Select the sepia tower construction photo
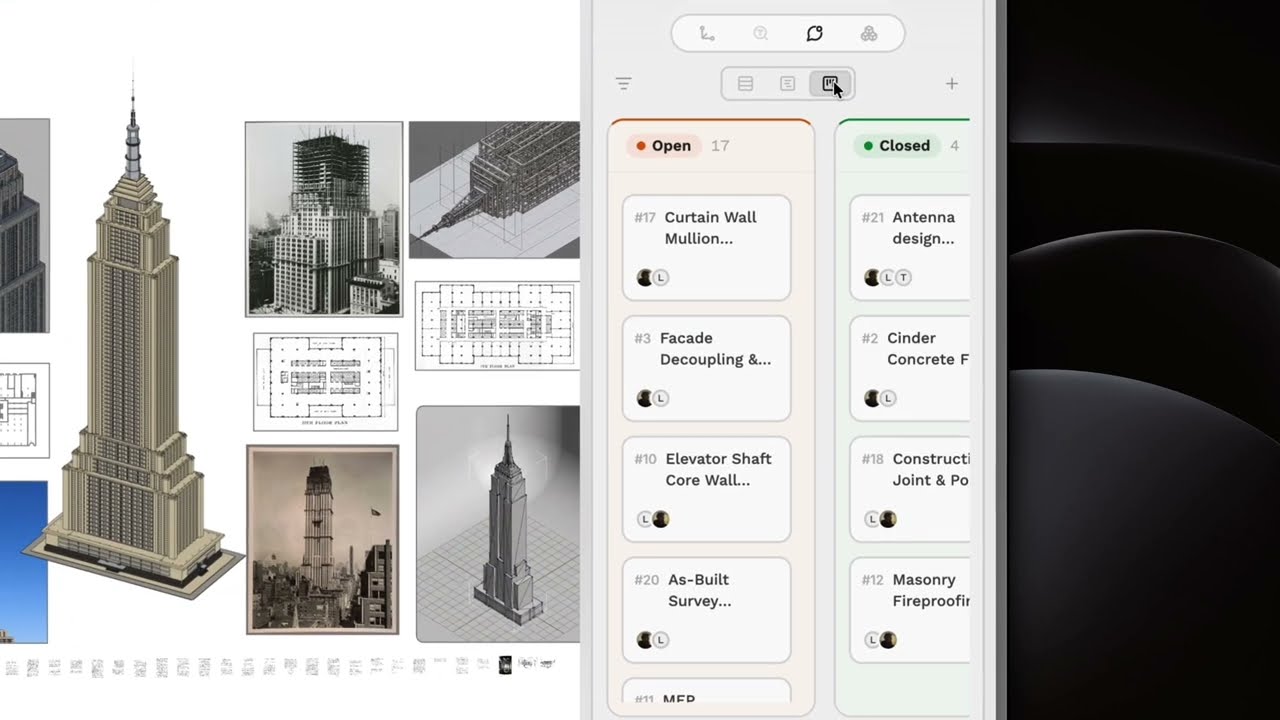 [323, 540]
